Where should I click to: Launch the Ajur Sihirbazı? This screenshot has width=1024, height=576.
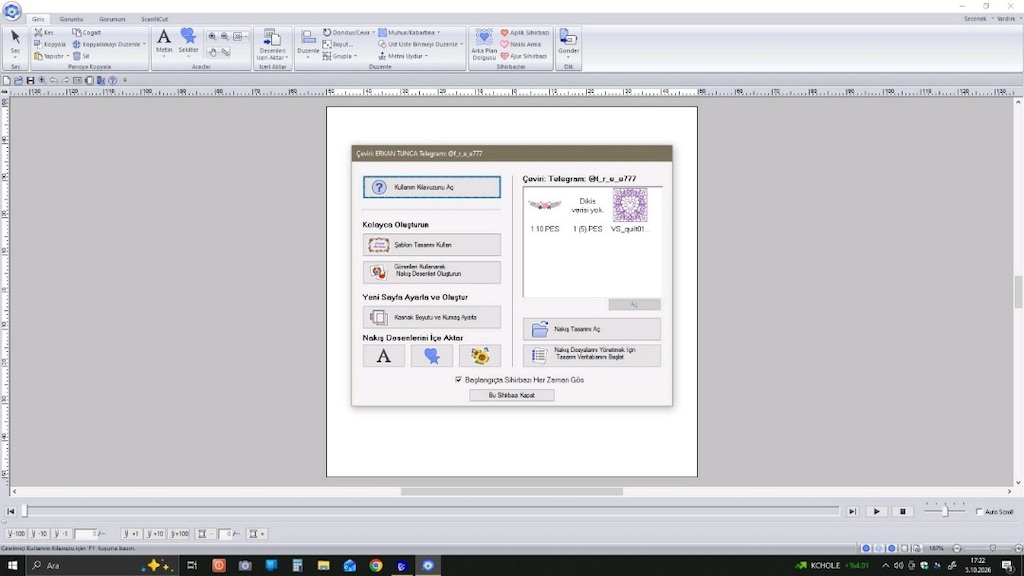[x=524, y=56]
